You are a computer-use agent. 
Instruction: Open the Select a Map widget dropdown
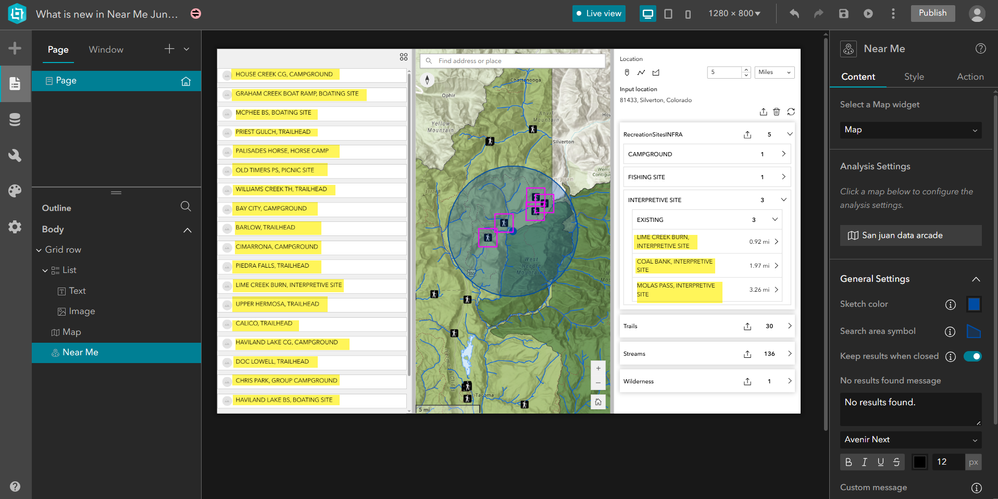(x=910, y=130)
